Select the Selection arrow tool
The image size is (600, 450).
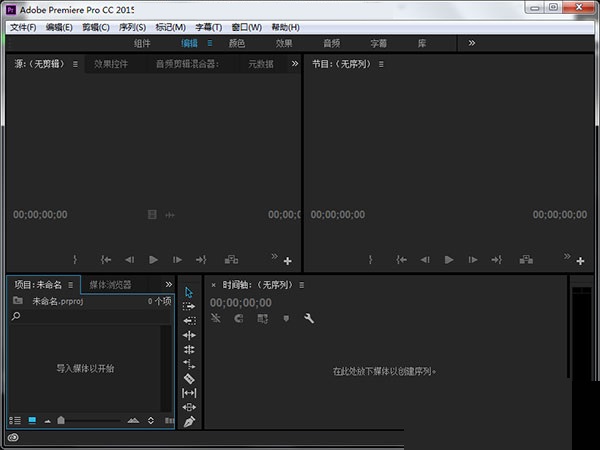pos(189,292)
